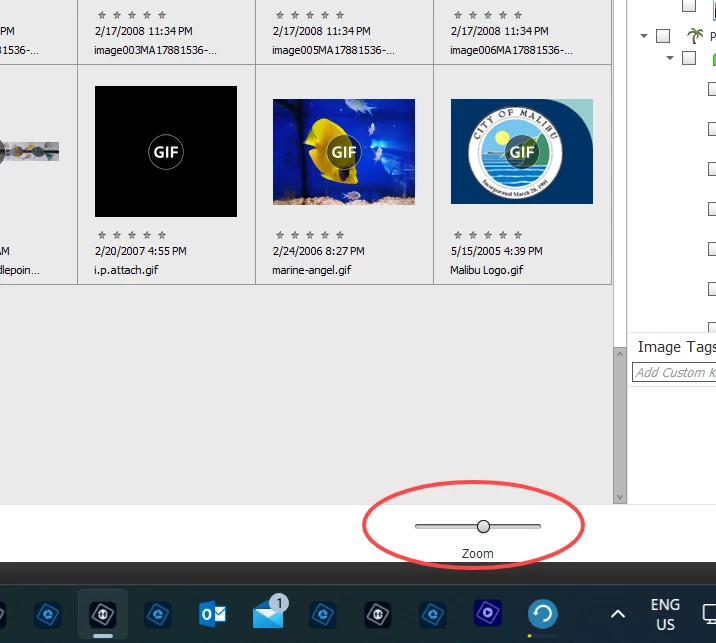Click the Malibu Logo.gif file name
Viewport: 716px width, 643px height.
(x=487, y=270)
